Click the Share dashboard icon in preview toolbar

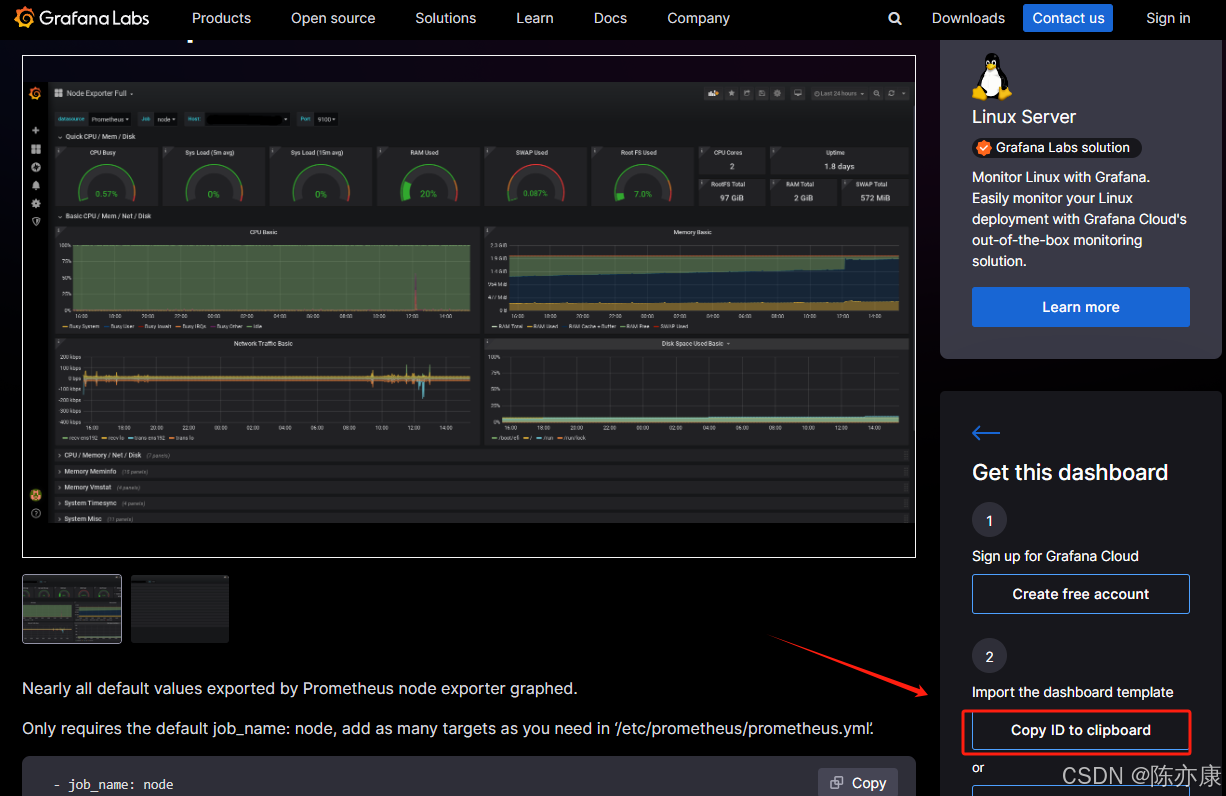747,93
